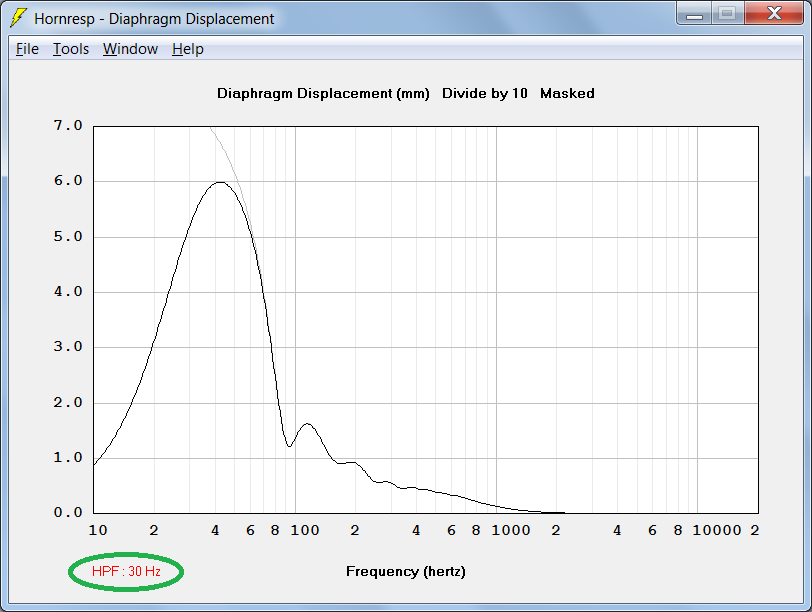Click the secondary curve bump near 100 Hz
Screen dimensions: 812x612
coord(308,424)
